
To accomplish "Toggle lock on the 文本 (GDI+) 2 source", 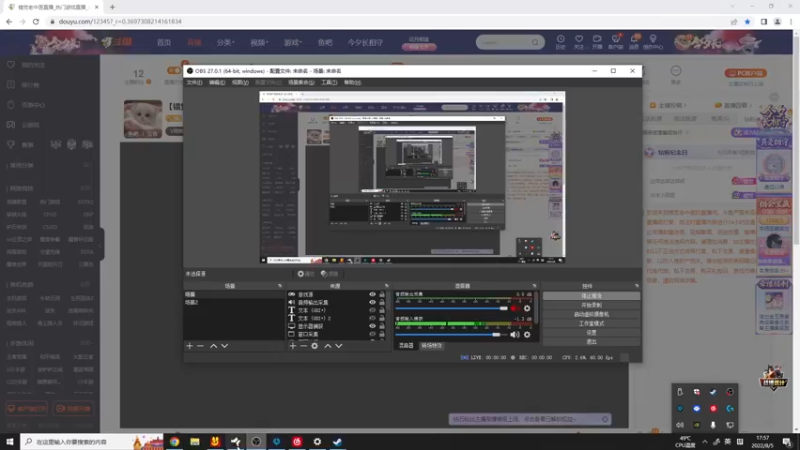I will [382, 318].
